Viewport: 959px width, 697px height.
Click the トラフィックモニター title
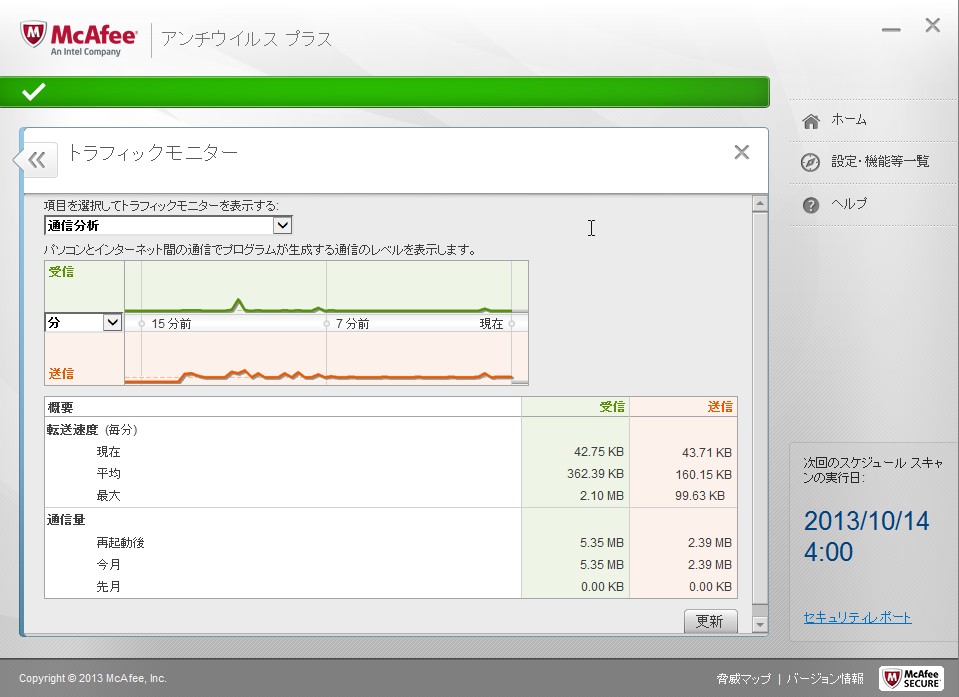152,152
